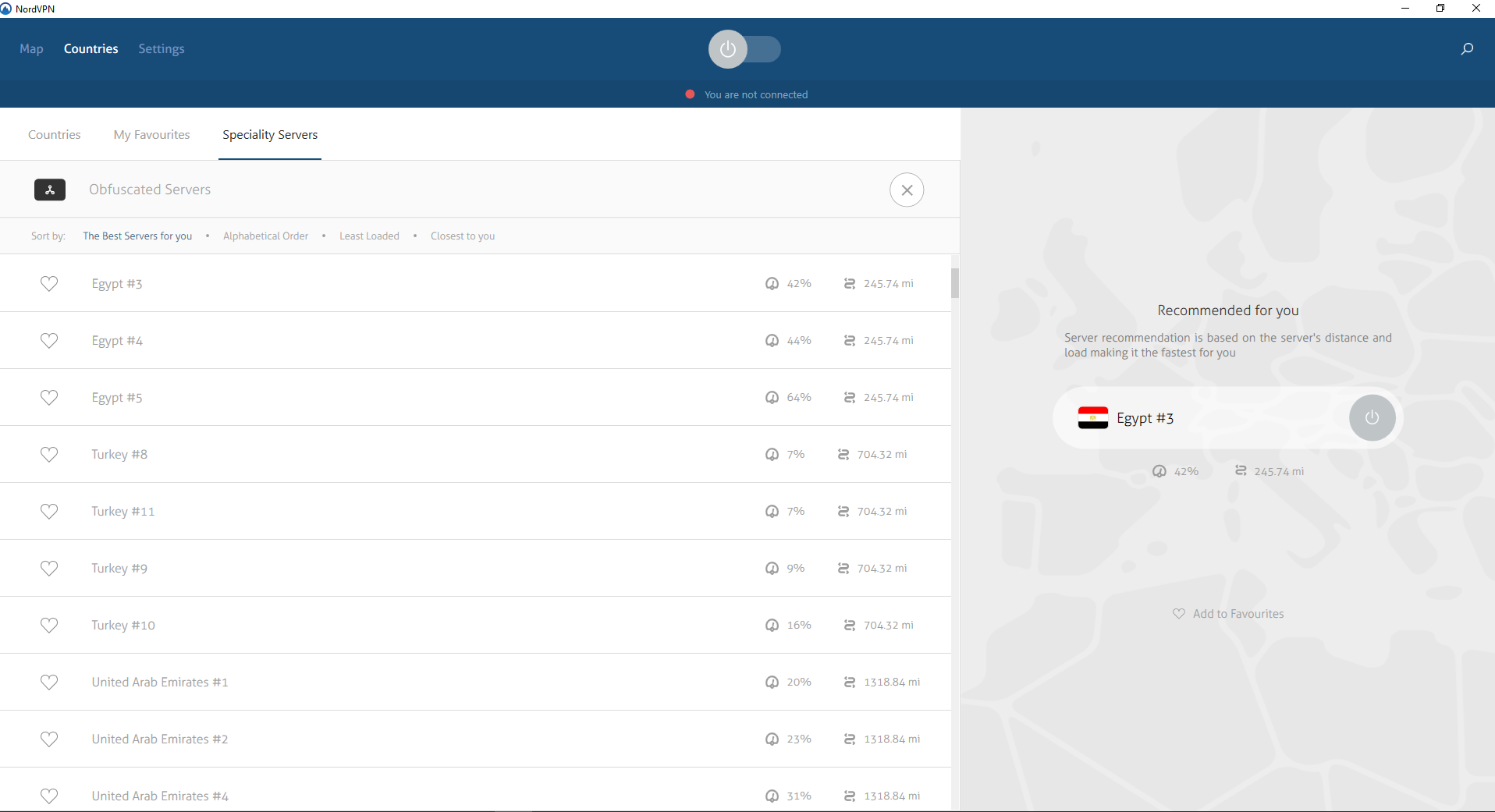The width and height of the screenshot is (1495, 812).
Task: Click the 64% load value for Egypt #5
Action: [799, 398]
